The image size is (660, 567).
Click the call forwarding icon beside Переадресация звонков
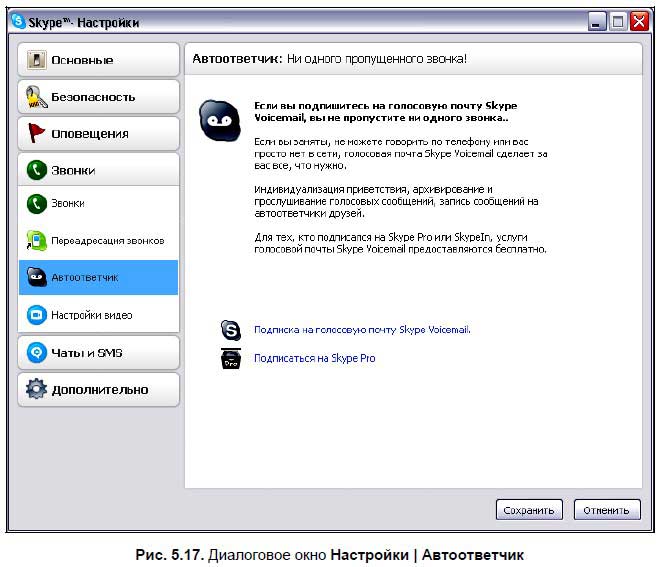[x=37, y=241]
